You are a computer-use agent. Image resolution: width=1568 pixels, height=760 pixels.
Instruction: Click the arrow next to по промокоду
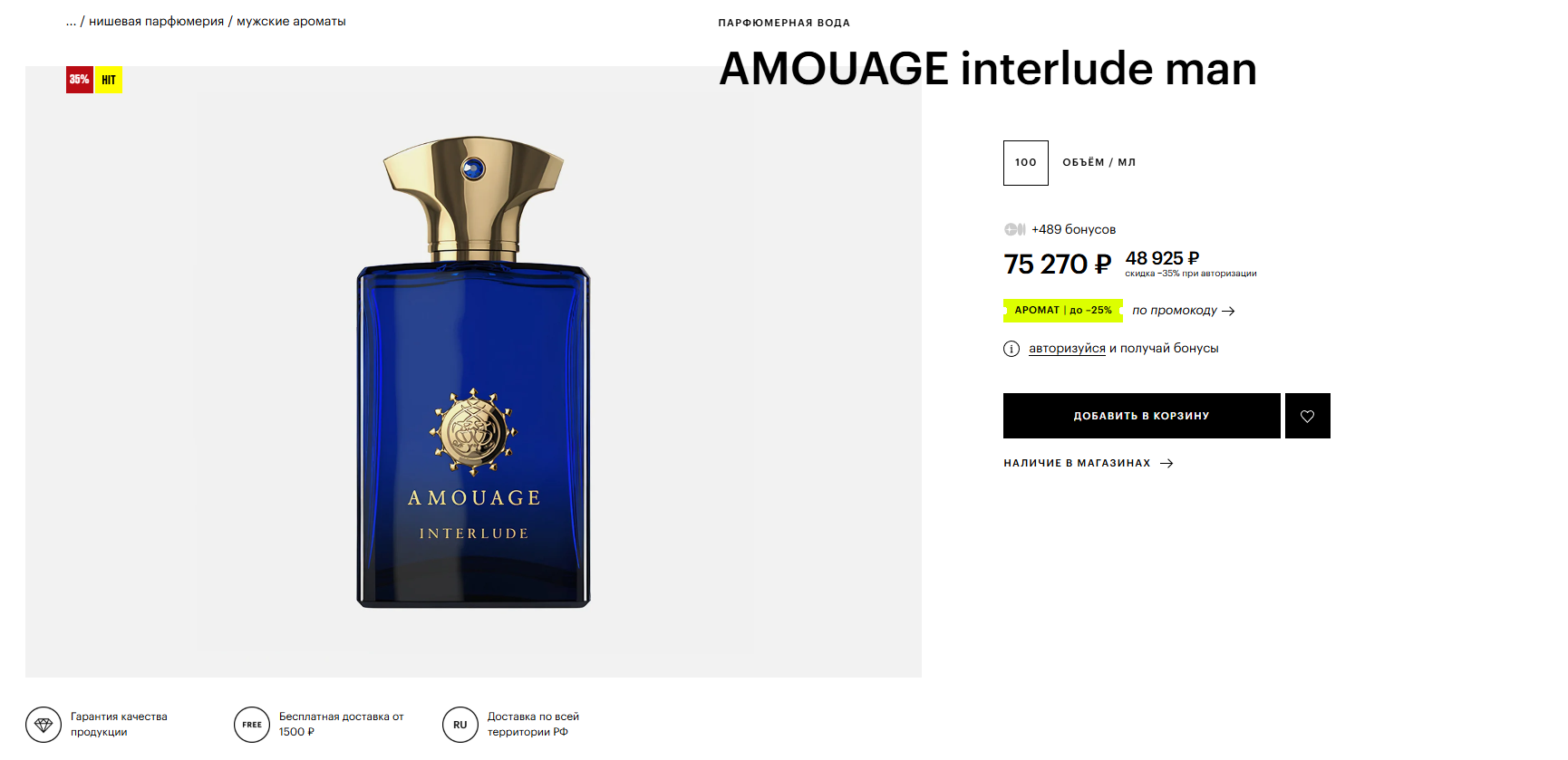click(x=1228, y=311)
